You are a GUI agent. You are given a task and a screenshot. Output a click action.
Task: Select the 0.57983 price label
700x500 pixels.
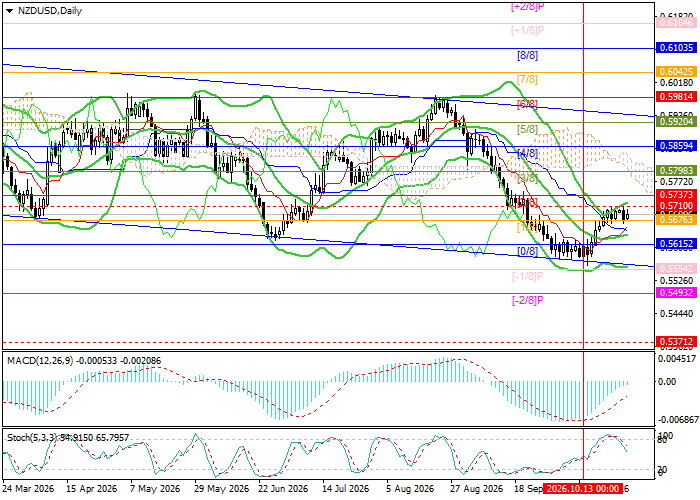[x=676, y=171]
